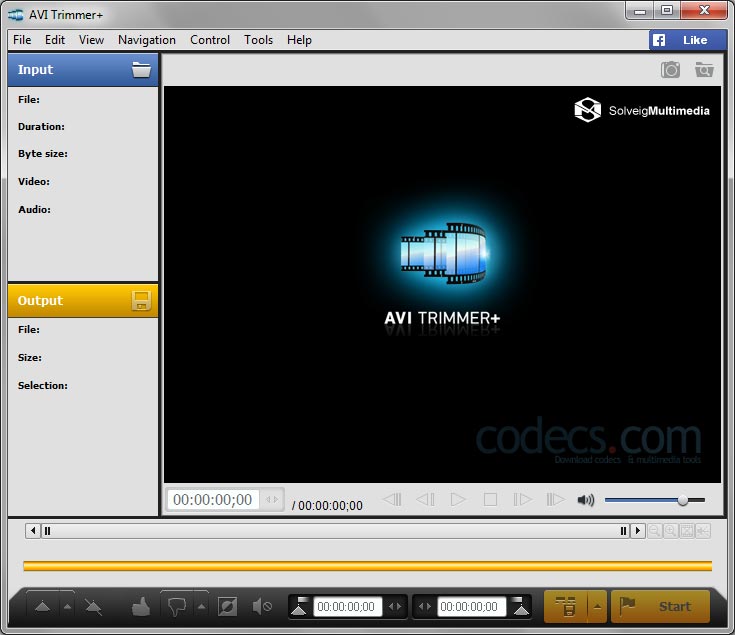Click the SolveigMultimedia logo
735x635 pixels.
pyautogui.click(x=642, y=110)
